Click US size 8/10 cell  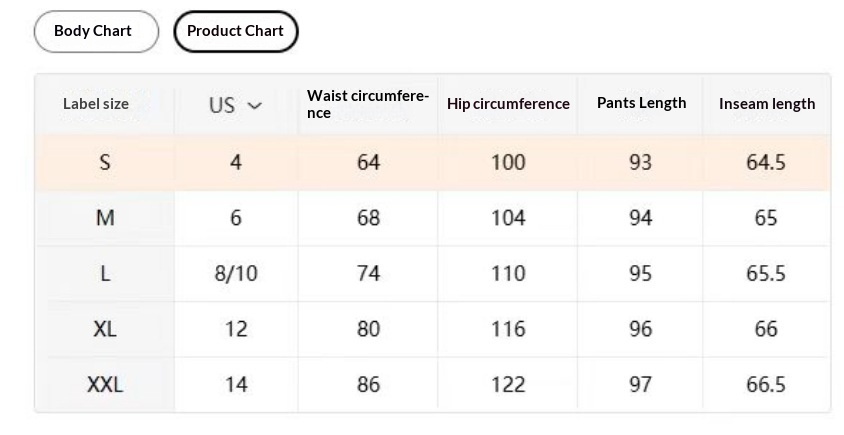tap(236, 274)
